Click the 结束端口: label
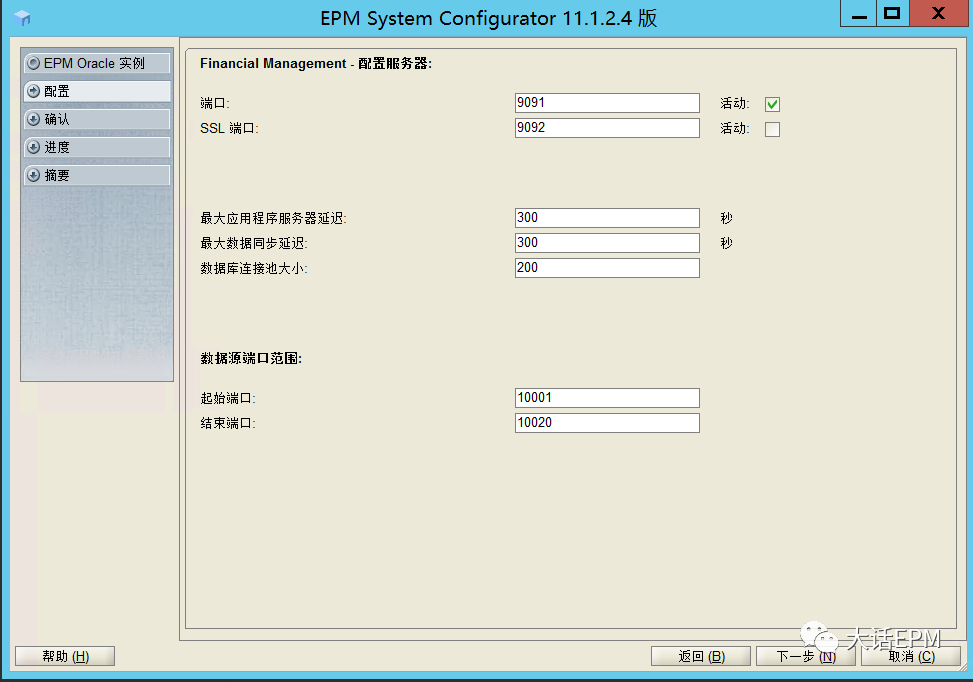 (228, 423)
